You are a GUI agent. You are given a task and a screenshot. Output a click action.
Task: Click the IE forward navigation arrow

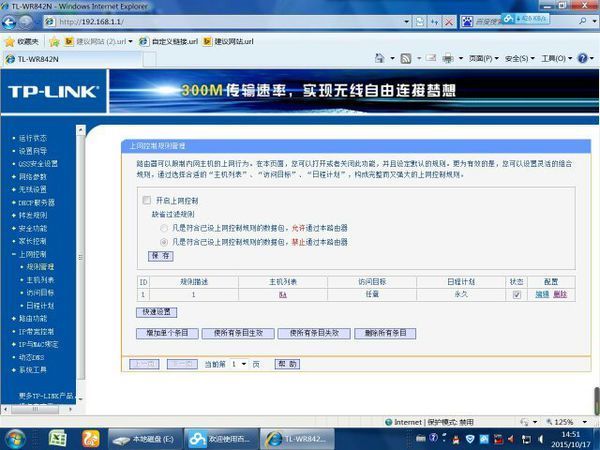[x=26, y=22]
